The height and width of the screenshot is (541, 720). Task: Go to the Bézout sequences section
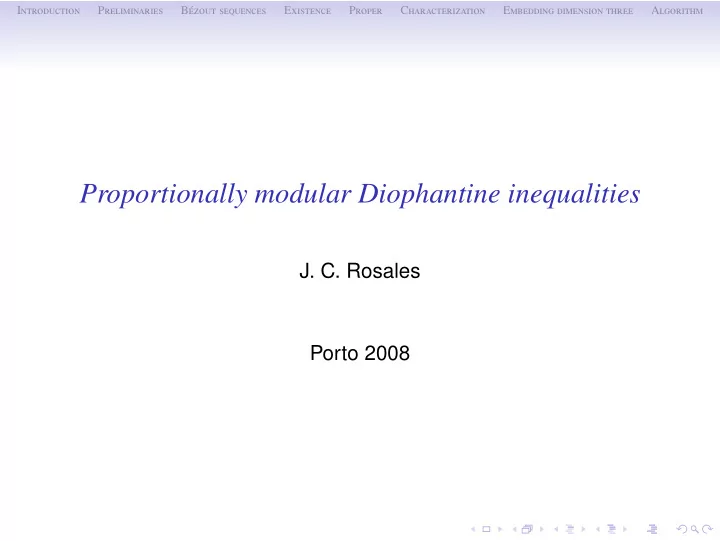point(223,11)
